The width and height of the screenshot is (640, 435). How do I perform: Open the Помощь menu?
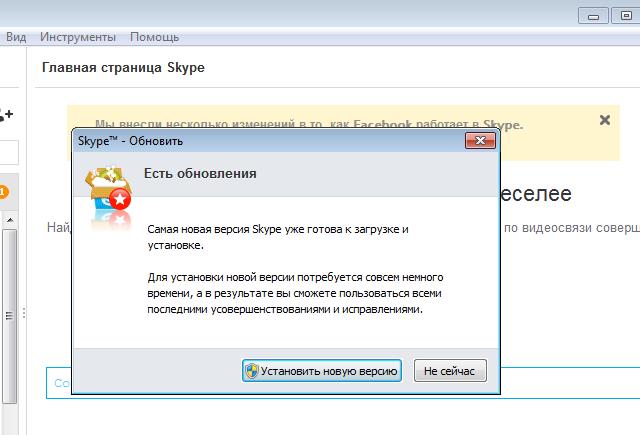(155, 37)
